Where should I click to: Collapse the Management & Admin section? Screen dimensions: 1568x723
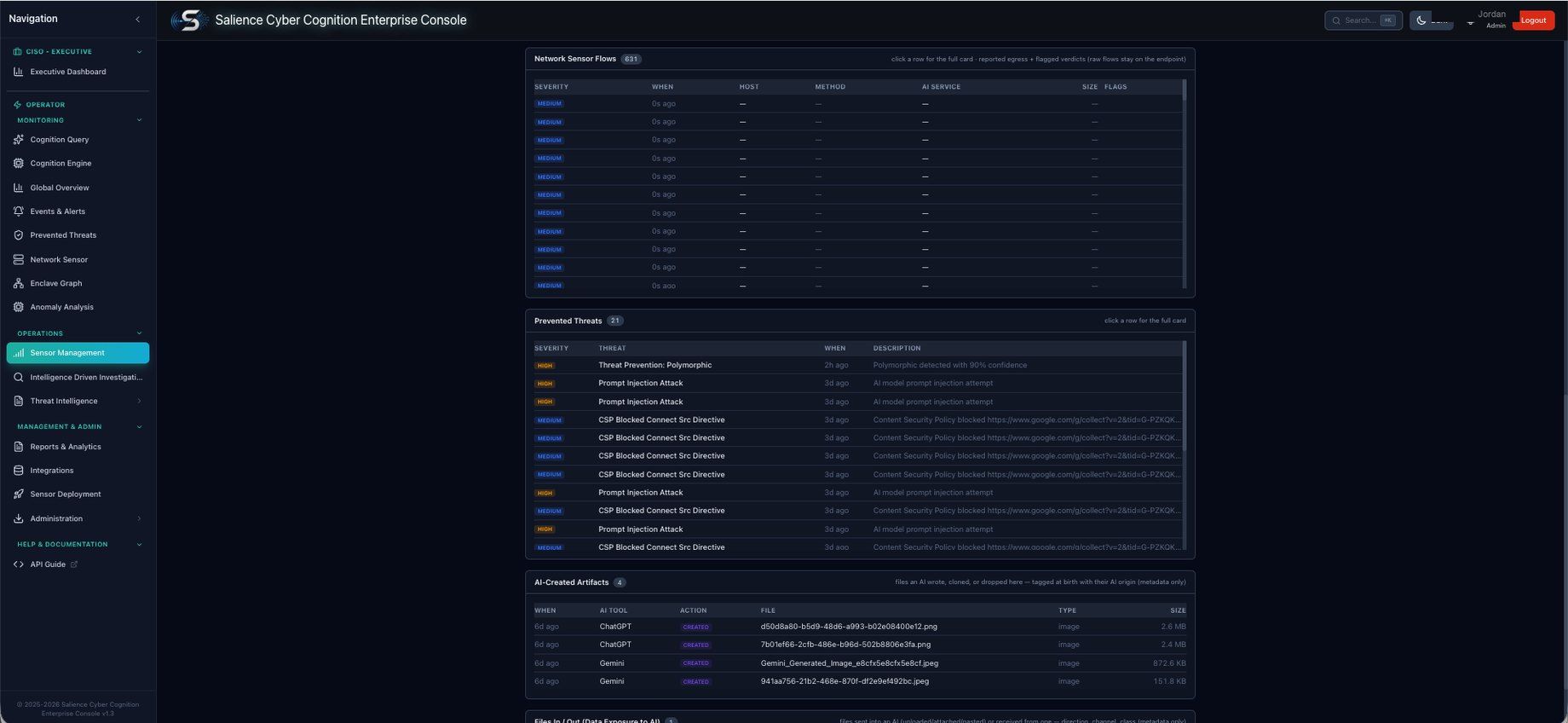[140, 426]
